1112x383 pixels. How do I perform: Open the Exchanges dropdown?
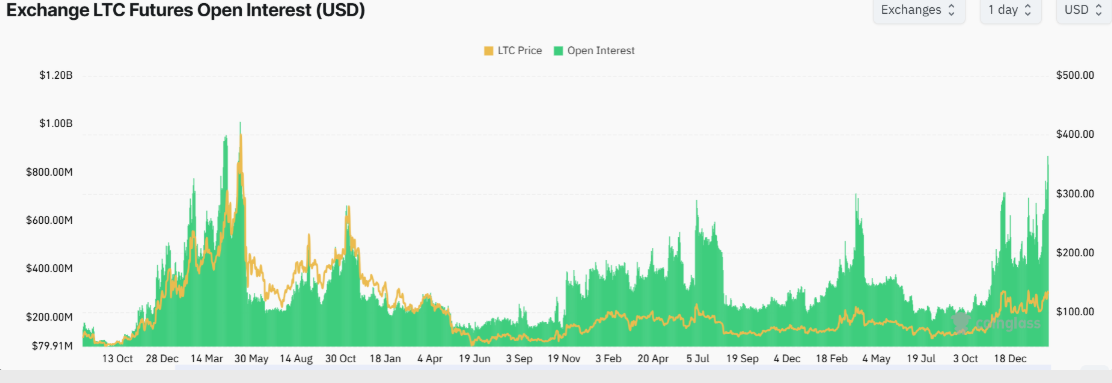coord(918,10)
